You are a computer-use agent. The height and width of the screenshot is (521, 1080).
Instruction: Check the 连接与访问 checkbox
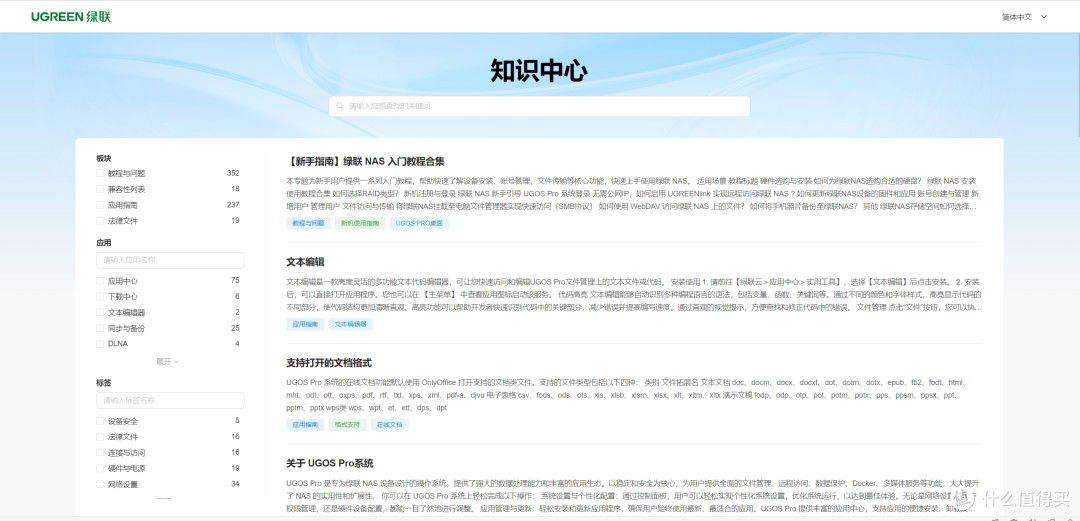[100, 452]
